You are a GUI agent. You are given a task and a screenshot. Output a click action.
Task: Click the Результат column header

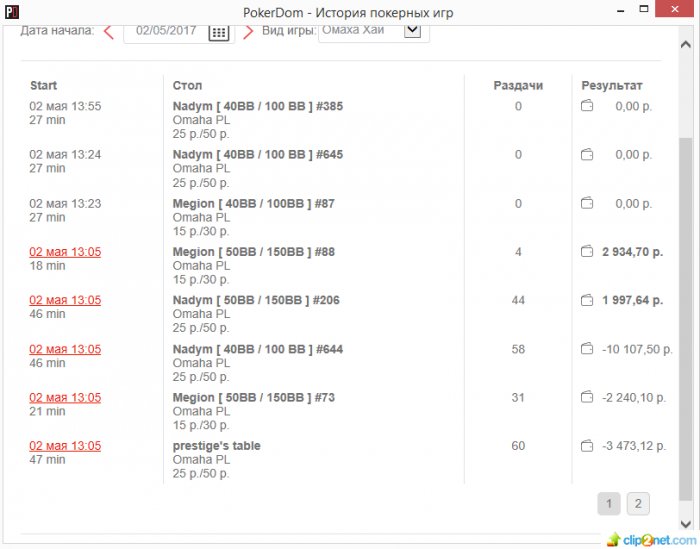tap(612, 86)
